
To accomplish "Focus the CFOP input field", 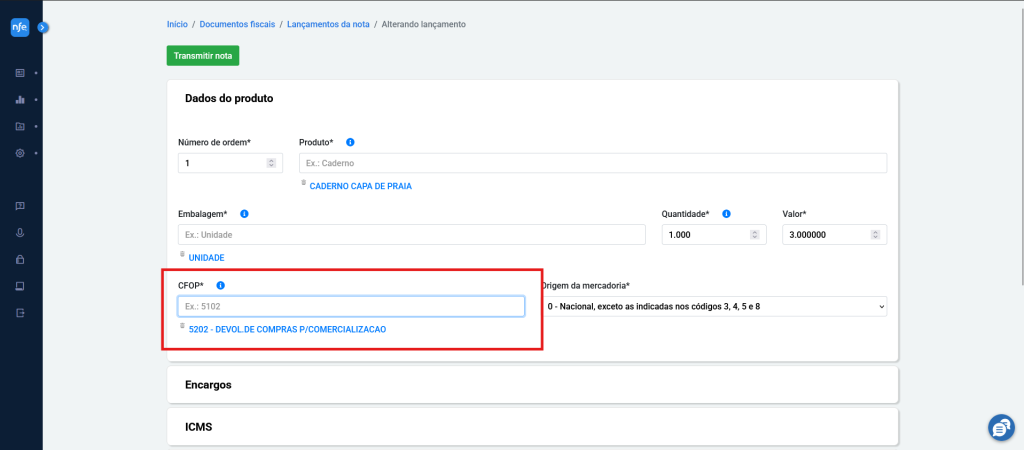I will [351, 306].
